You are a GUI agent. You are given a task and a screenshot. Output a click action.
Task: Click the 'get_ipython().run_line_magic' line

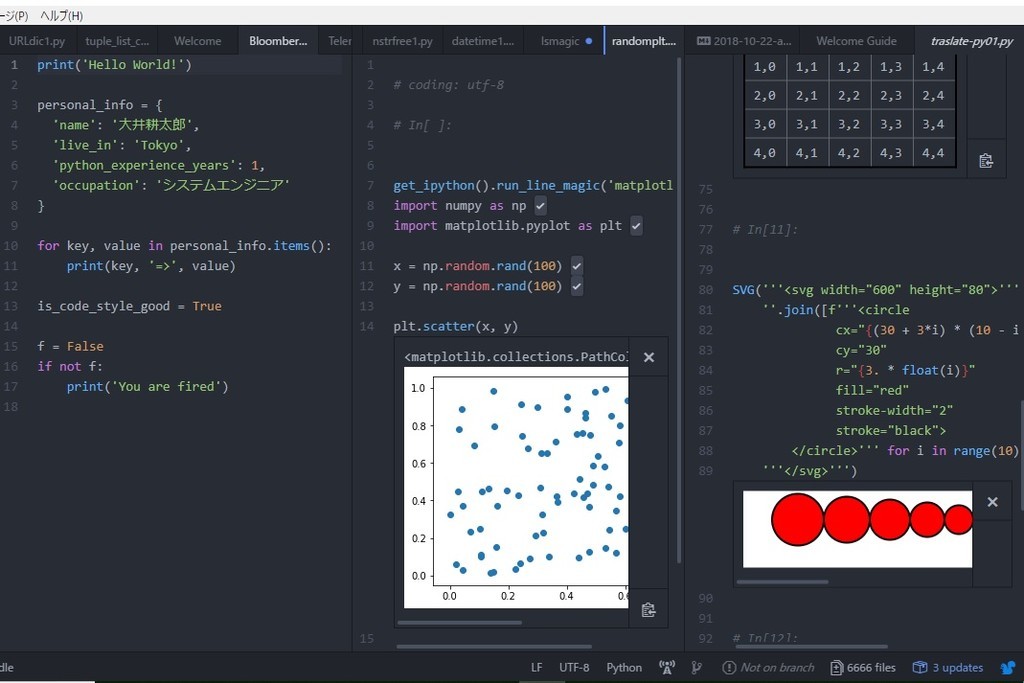click(x=533, y=185)
